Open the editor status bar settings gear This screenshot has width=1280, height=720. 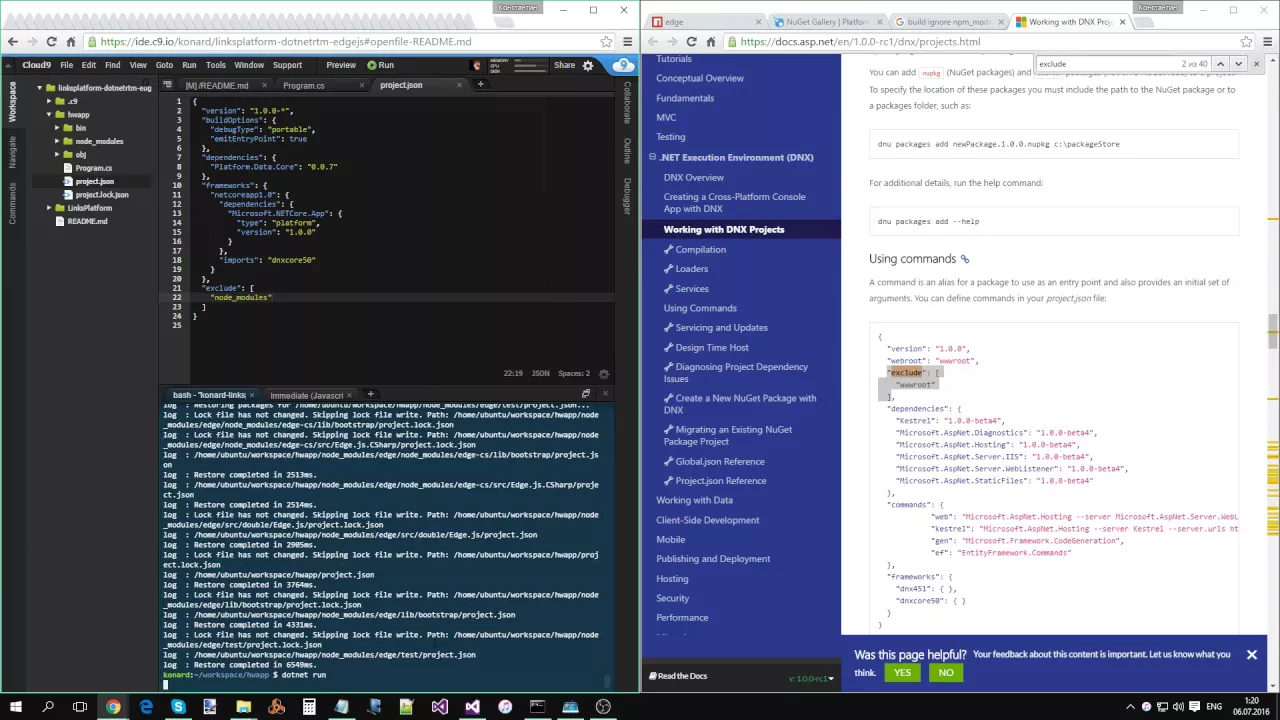pos(604,373)
